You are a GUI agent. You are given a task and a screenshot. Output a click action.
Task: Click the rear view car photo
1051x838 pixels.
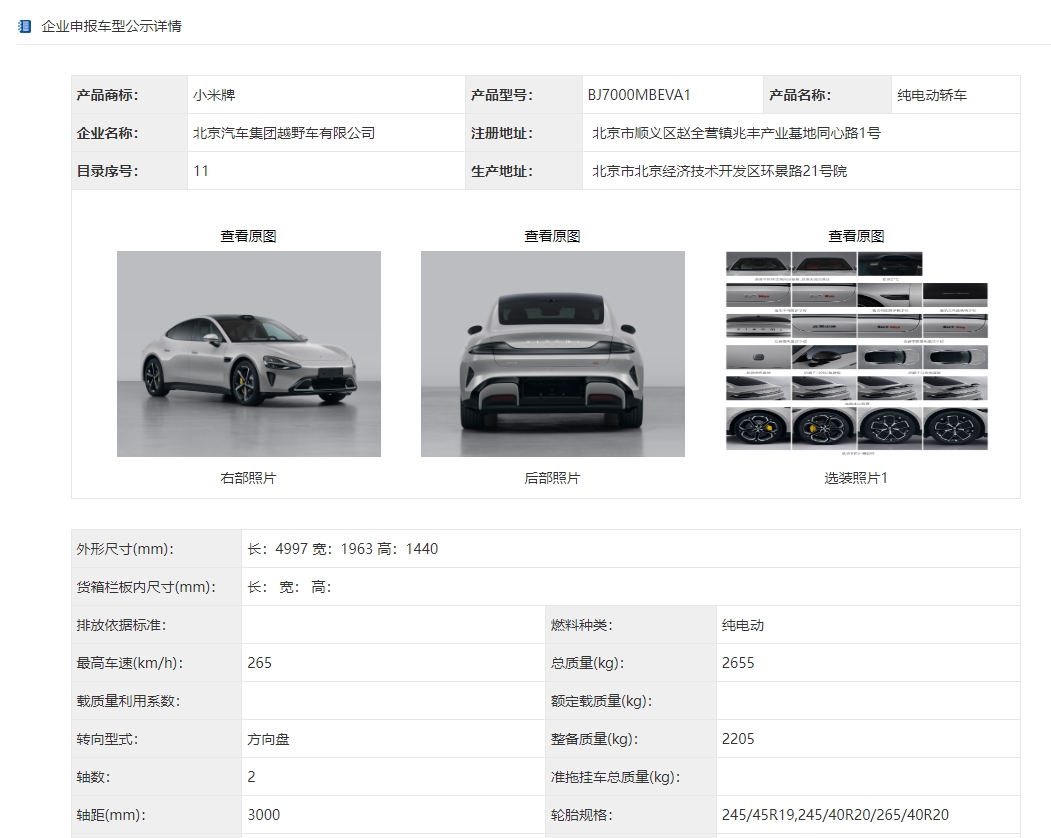coord(552,353)
